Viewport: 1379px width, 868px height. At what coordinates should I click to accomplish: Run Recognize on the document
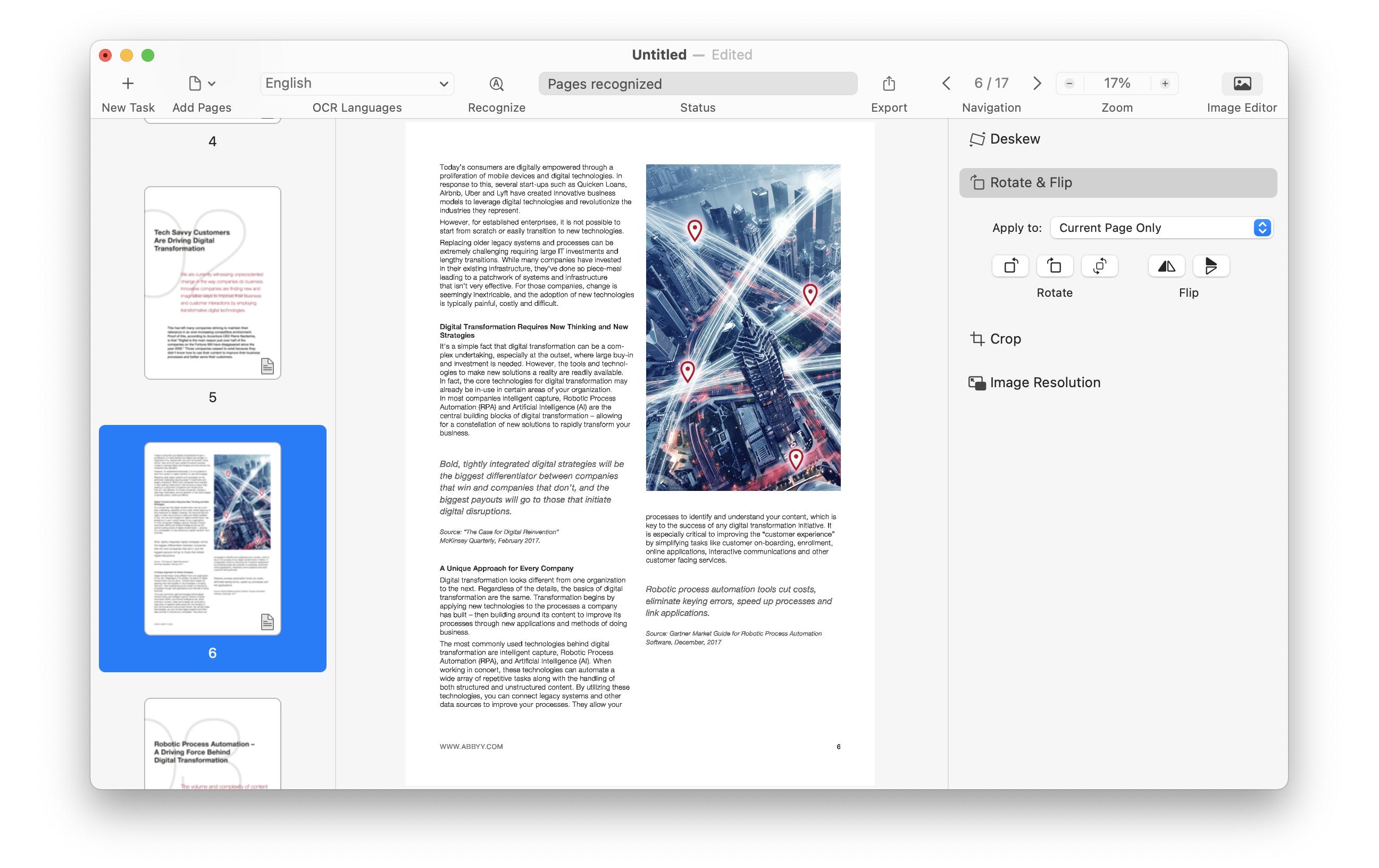click(x=496, y=84)
